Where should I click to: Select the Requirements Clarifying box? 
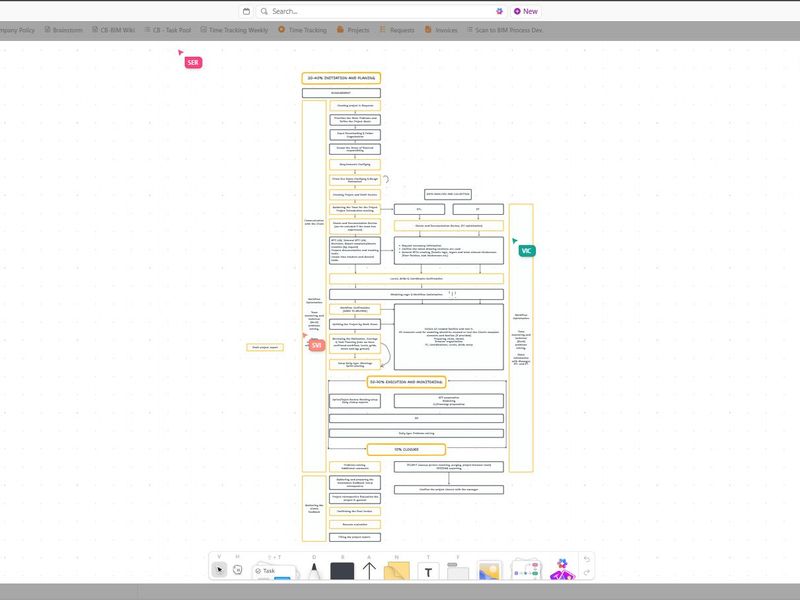[x=355, y=164]
